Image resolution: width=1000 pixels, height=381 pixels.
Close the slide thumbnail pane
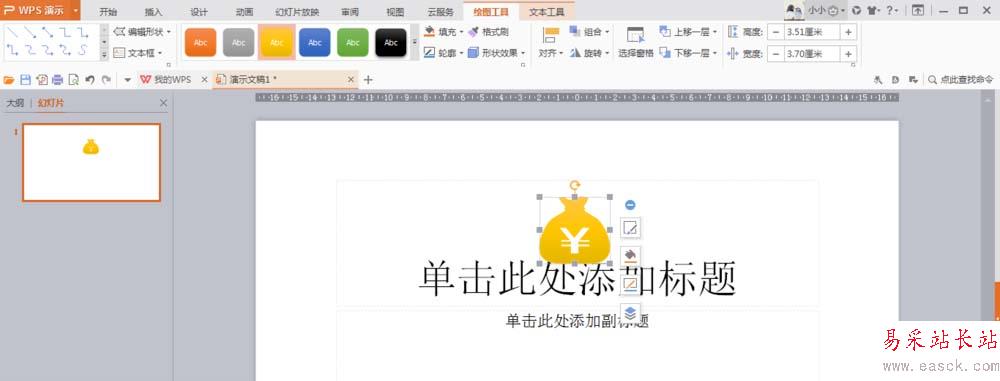pos(164,103)
